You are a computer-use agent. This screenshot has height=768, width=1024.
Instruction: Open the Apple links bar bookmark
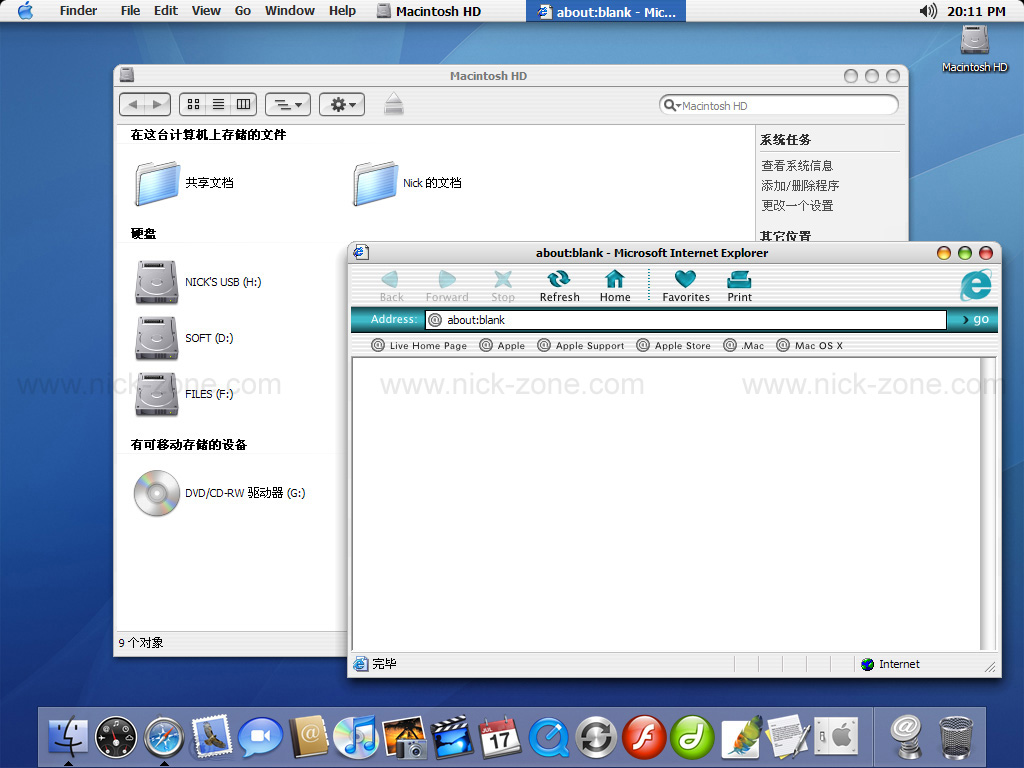(x=502, y=345)
